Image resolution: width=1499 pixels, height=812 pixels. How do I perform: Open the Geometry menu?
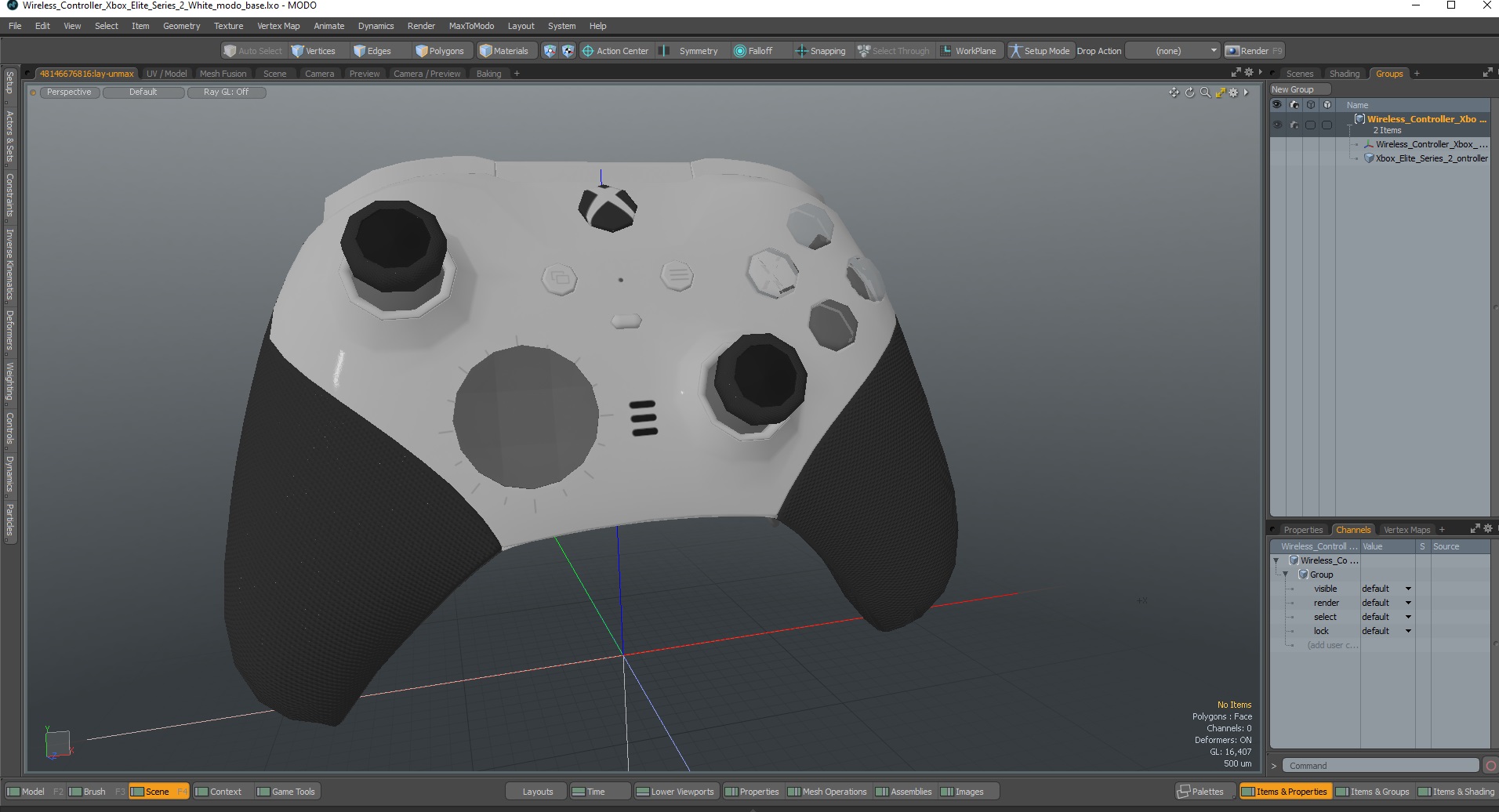pyautogui.click(x=181, y=26)
